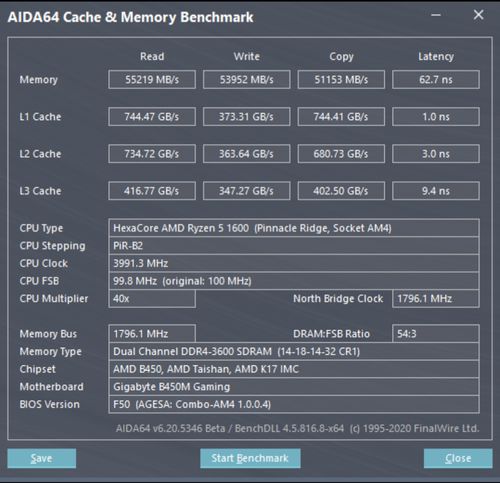Viewport: 500px width, 483px height.
Task: Click the CPU Type field showing Ryzen 5 1600
Action: click(x=294, y=228)
